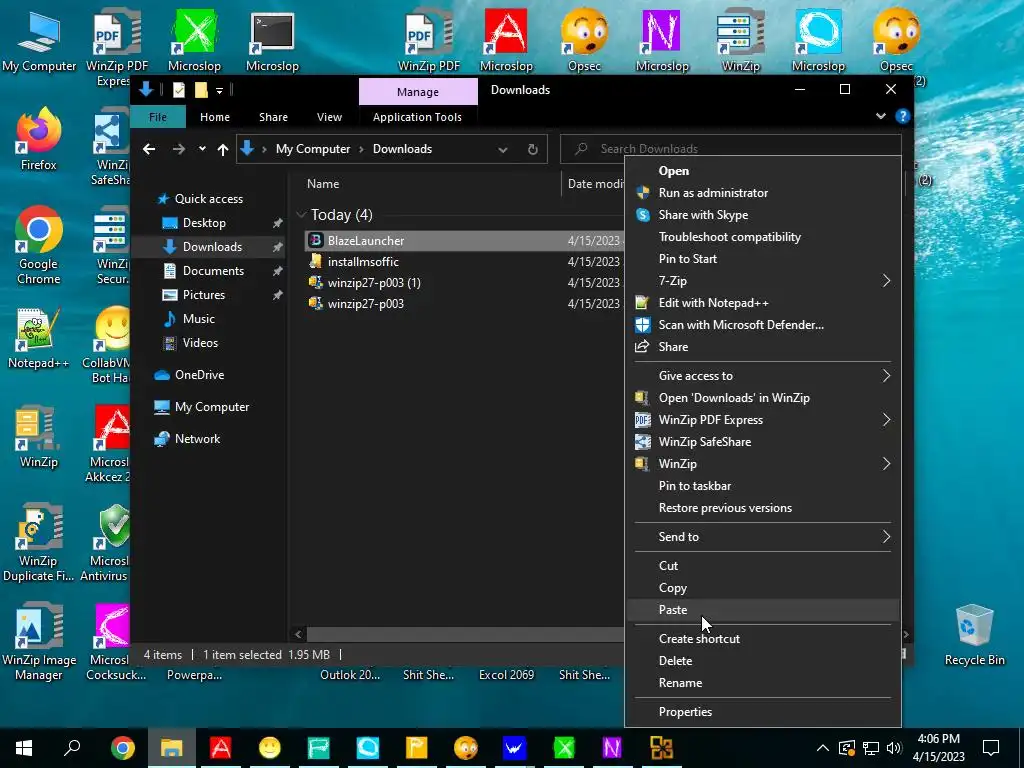Select Pictures in Quick access
This screenshot has width=1024, height=768.
pos(204,295)
